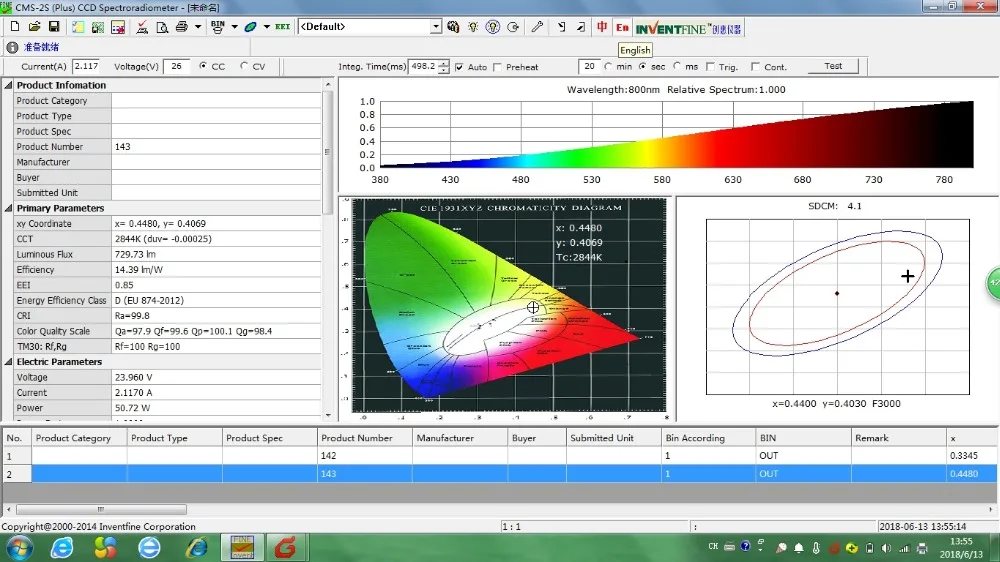Click the Test button

833,66
